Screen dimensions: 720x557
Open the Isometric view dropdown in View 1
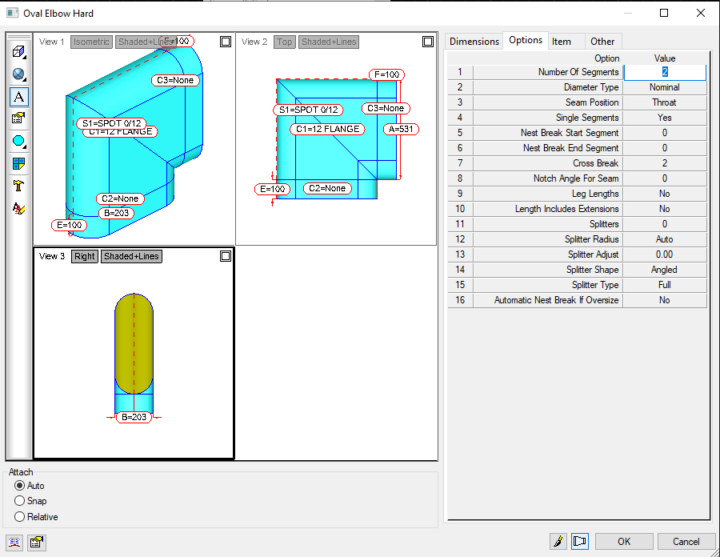(91, 42)
